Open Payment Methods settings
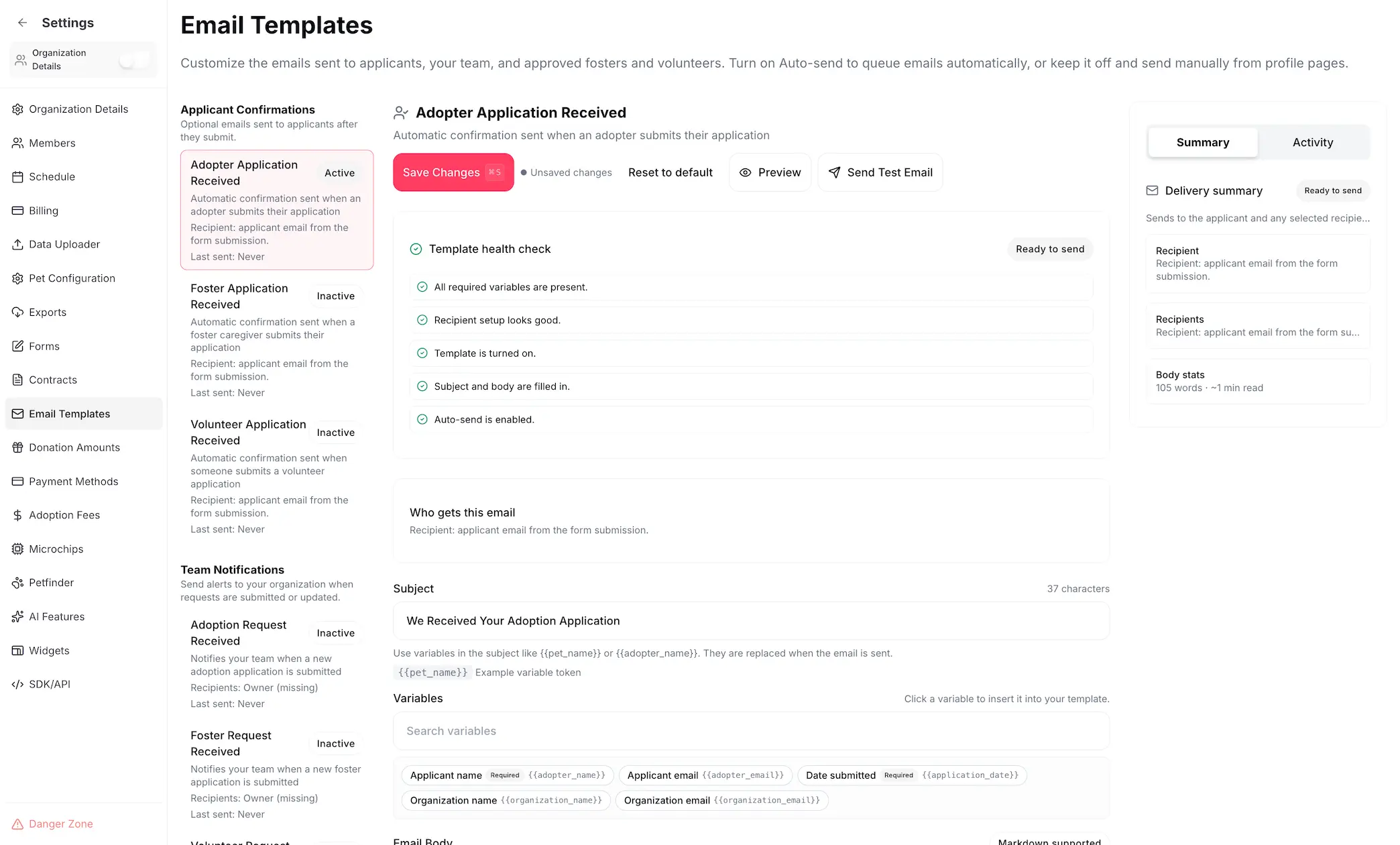The height and width of the screenshot is (845, 1400). tap(72, 482)
